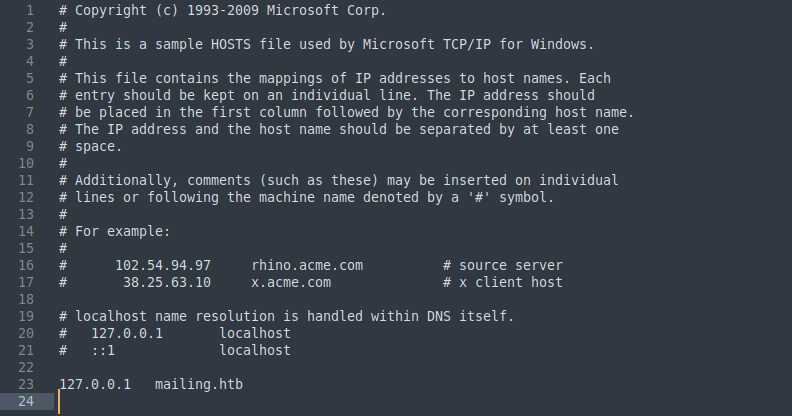Click the 'rhino.acme.com' example host
Viewport: 792px width, 416px height.
(307, 265)
